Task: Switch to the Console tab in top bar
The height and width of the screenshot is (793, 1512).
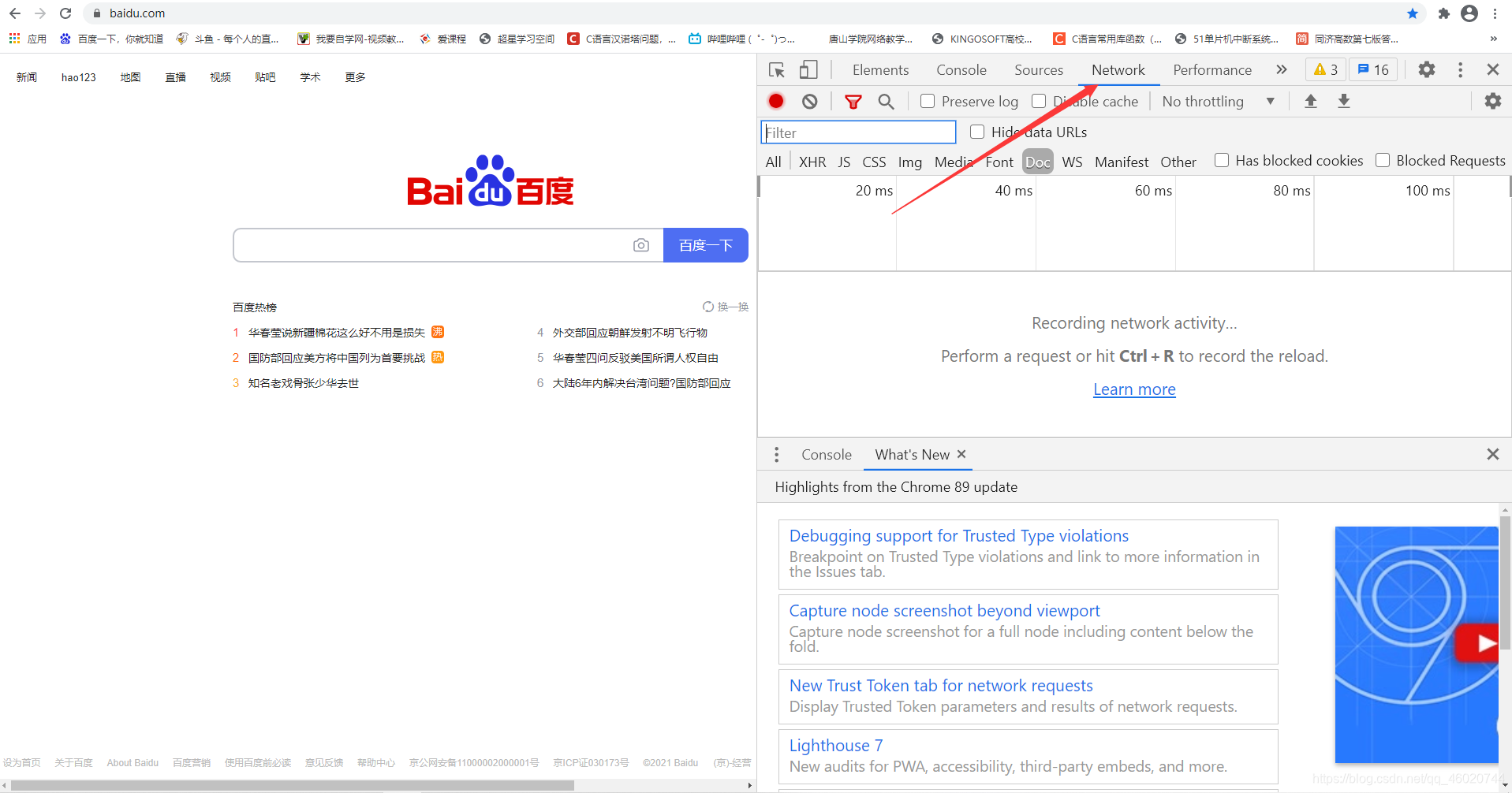Action: [961, 69]
